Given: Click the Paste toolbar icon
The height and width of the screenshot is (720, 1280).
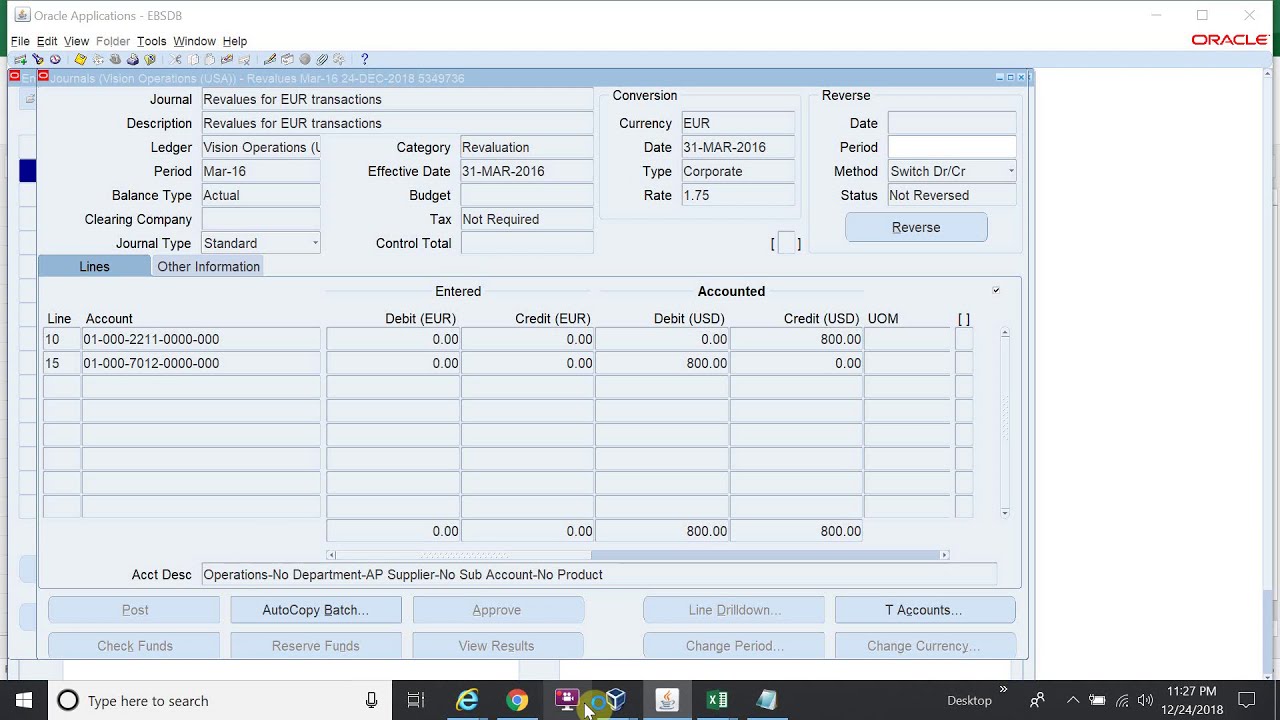Looking at the screenshot, I should click(x=210, y=60).
